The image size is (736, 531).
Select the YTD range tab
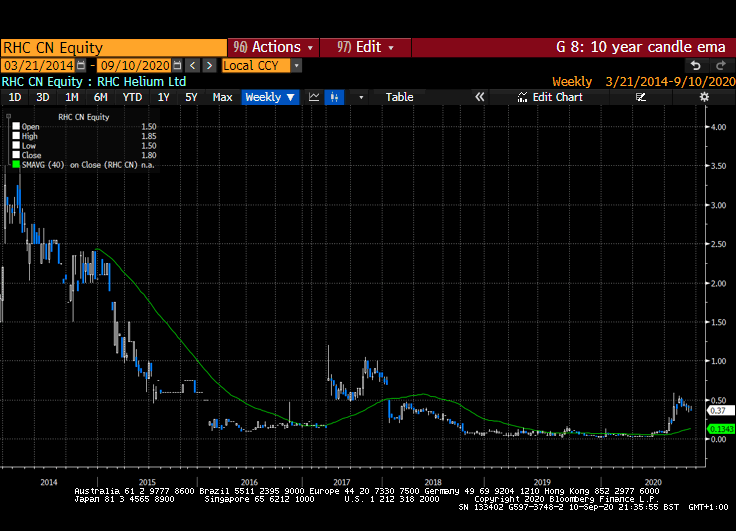pos(132,97)
